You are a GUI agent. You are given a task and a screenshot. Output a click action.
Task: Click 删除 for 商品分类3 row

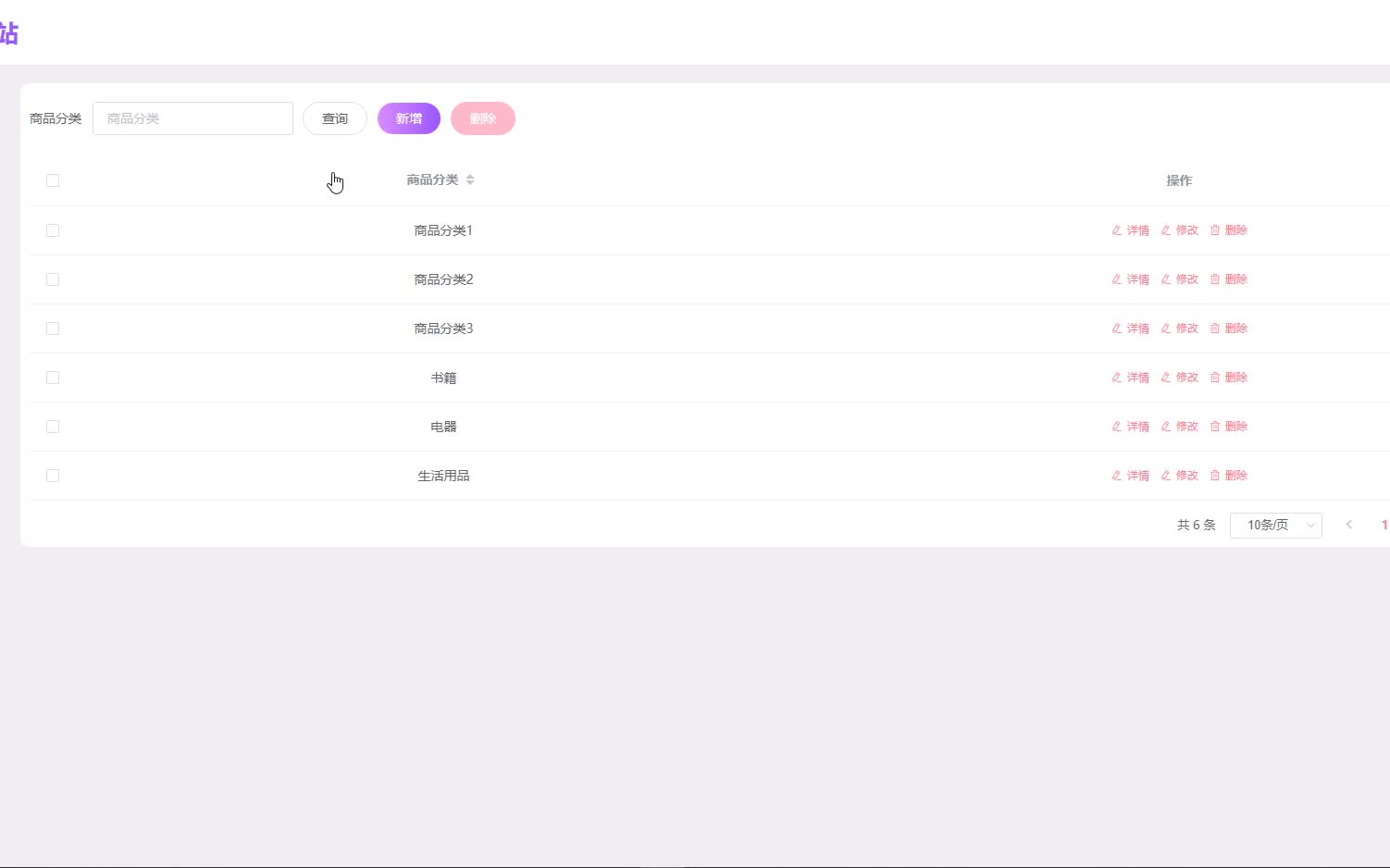coord(1229,329)
